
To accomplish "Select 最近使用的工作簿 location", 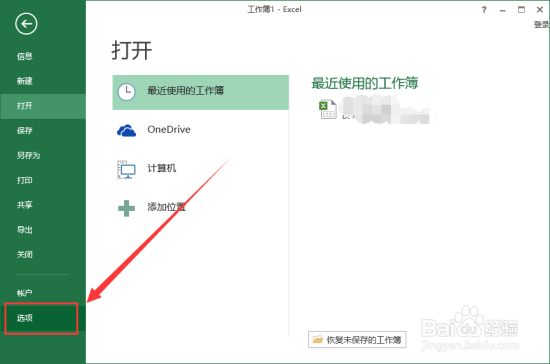I will pyautogui.click(x=201, y=92).
